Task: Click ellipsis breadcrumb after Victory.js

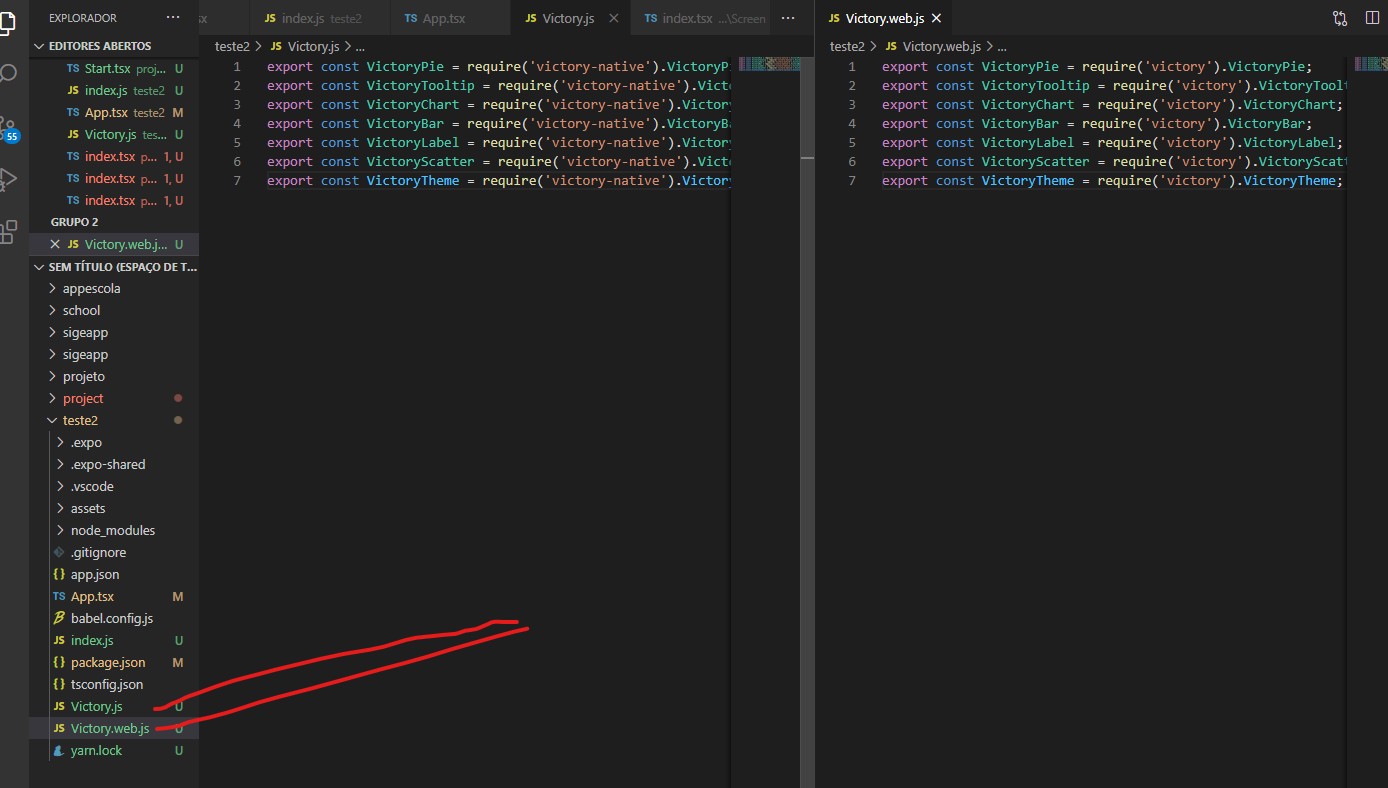Action: pos(360,46)
